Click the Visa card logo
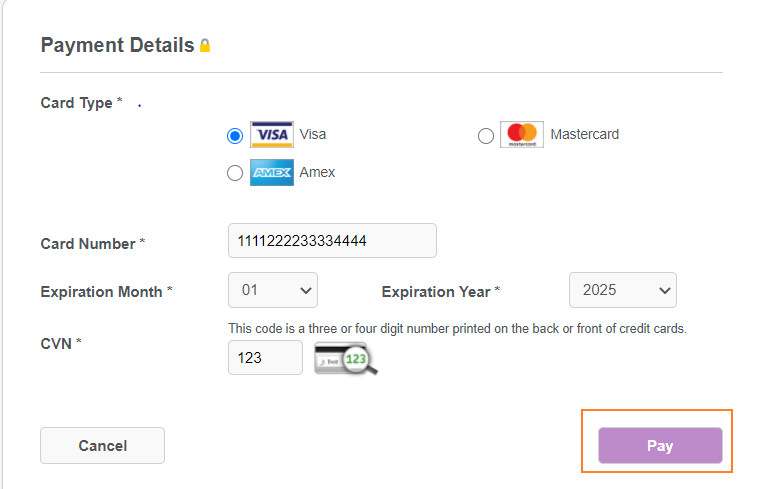Image resolution: width=757 pixels, height=489 pixels. point(271,134)
